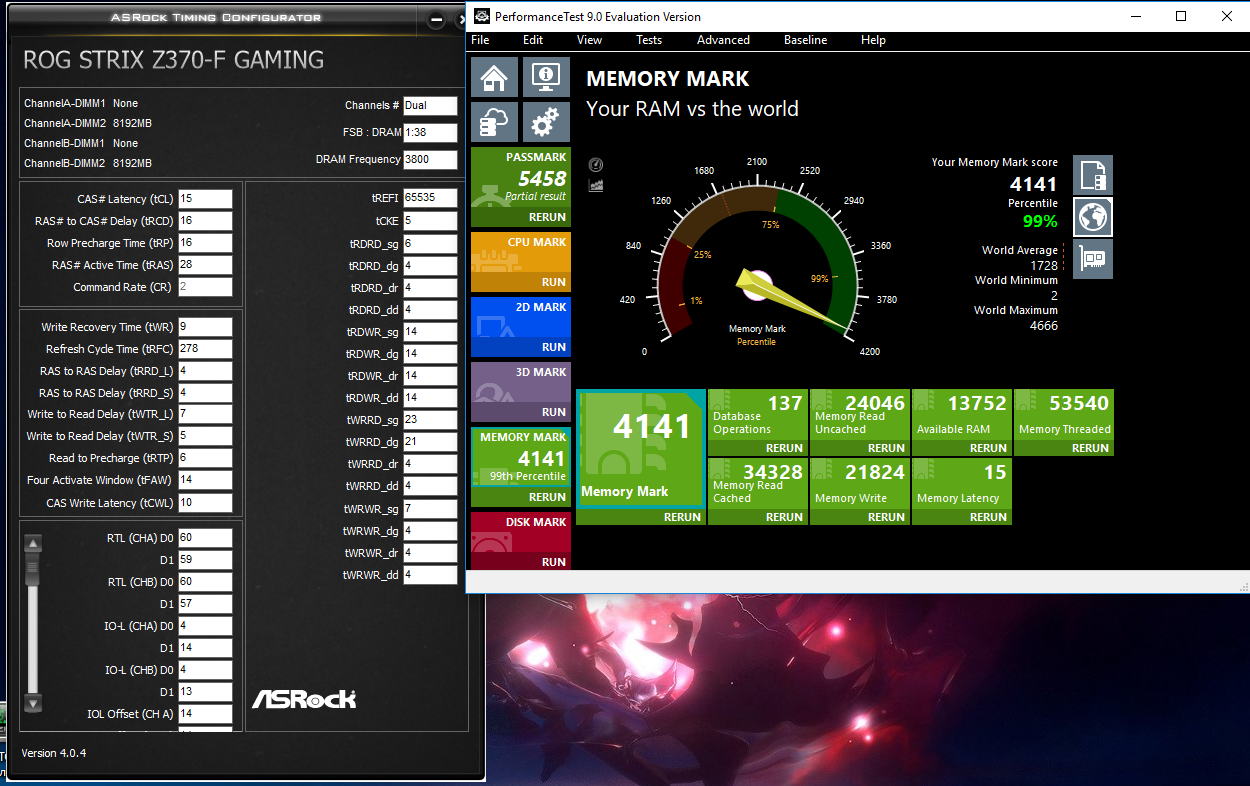Image resolution: width=1250 pixels, height=786 pixels.
Task: Click the Version 4.0.4 label
Action: tap(54, 753)
